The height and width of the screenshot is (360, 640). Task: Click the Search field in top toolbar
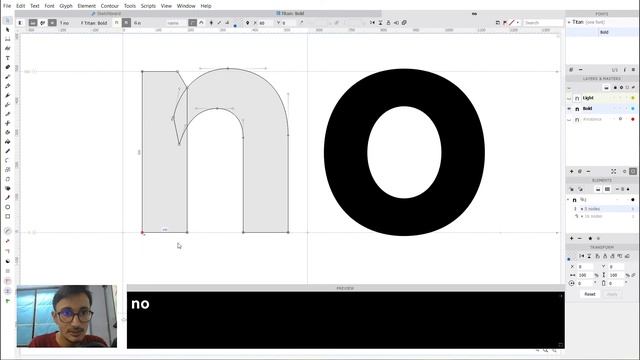(543, 22)
